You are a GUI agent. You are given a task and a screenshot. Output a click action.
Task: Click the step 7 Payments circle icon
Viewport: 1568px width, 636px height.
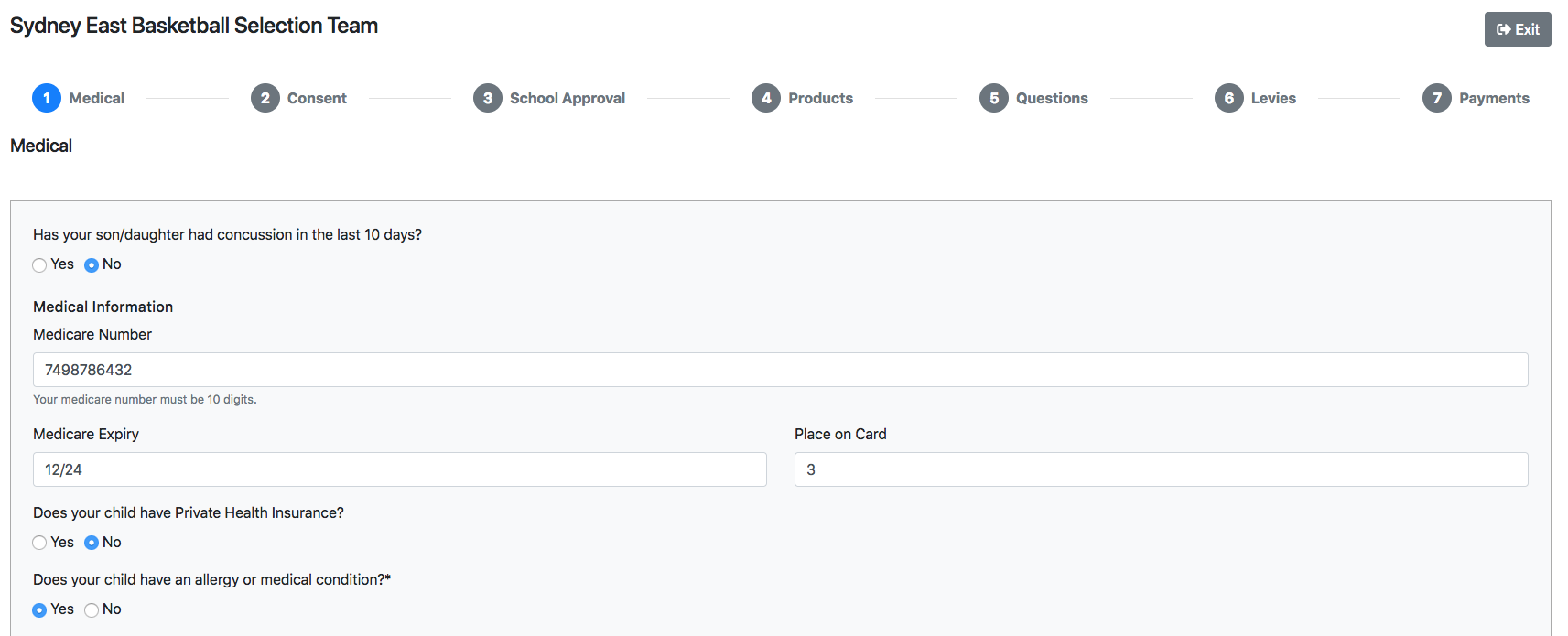coord(1437,98)
